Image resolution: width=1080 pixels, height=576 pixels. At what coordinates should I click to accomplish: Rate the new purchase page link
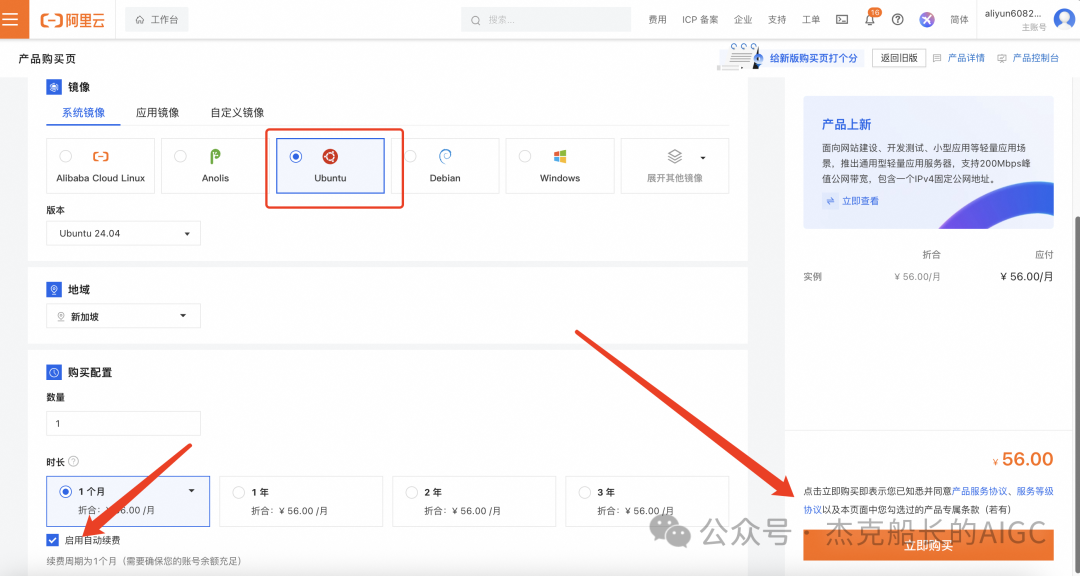[813, 59]
